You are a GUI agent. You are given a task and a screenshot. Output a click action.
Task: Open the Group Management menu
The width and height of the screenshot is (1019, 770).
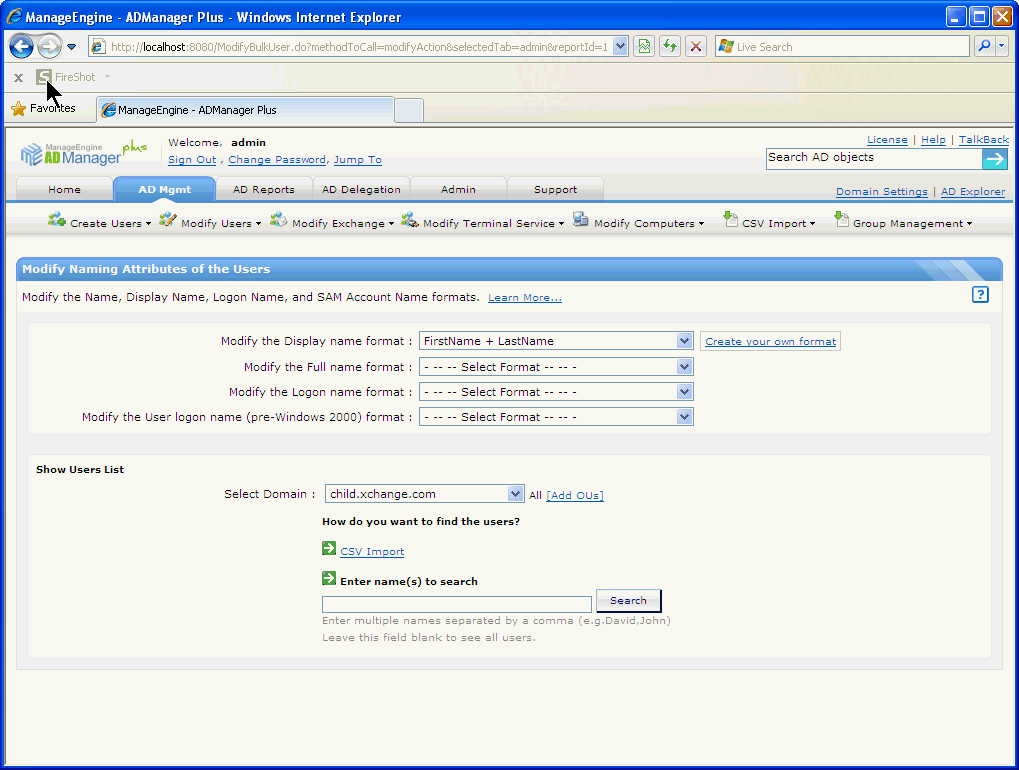point(909,223)
